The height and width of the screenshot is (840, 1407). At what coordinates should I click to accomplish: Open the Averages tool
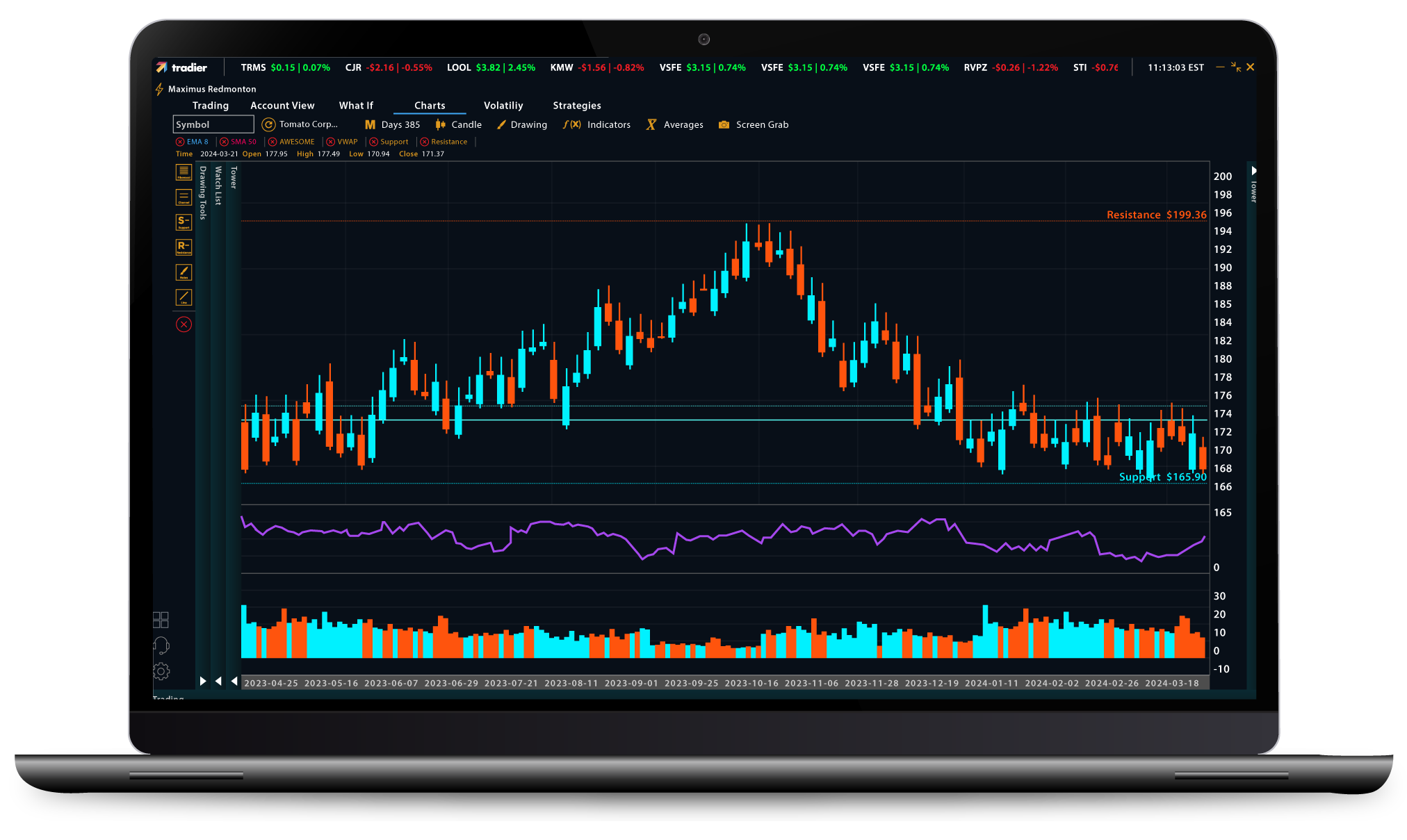[x=674, y=124]
